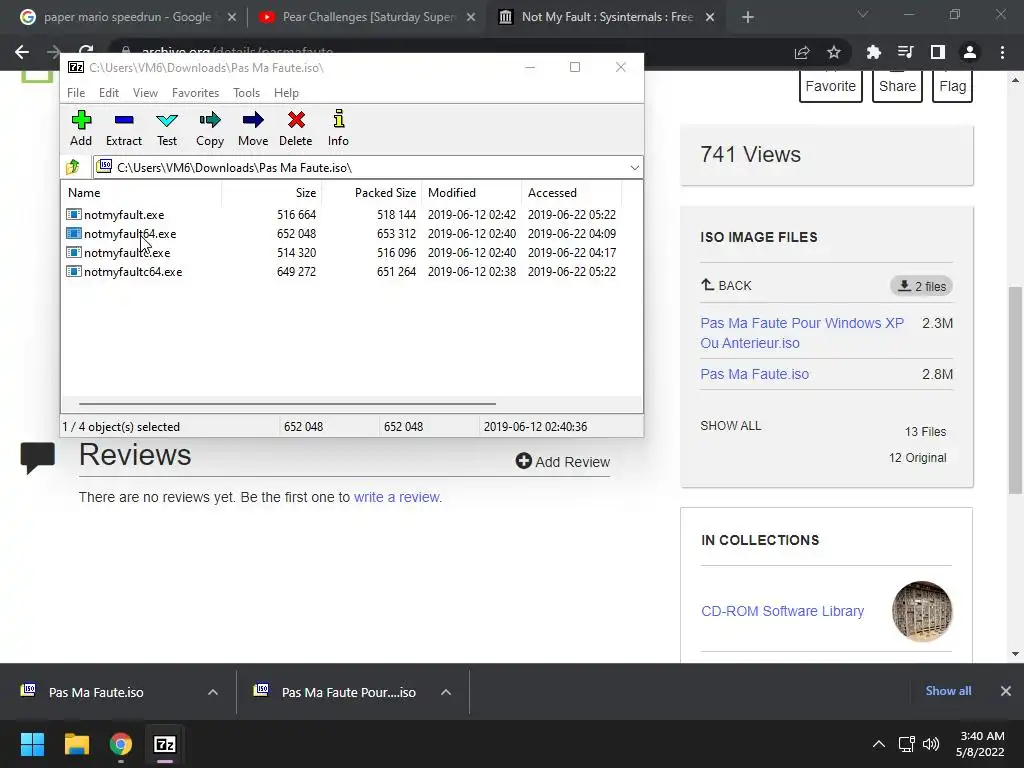
Task: Expand options for Pas Ma Faute.iso download
Action: [x=213, y=692]
